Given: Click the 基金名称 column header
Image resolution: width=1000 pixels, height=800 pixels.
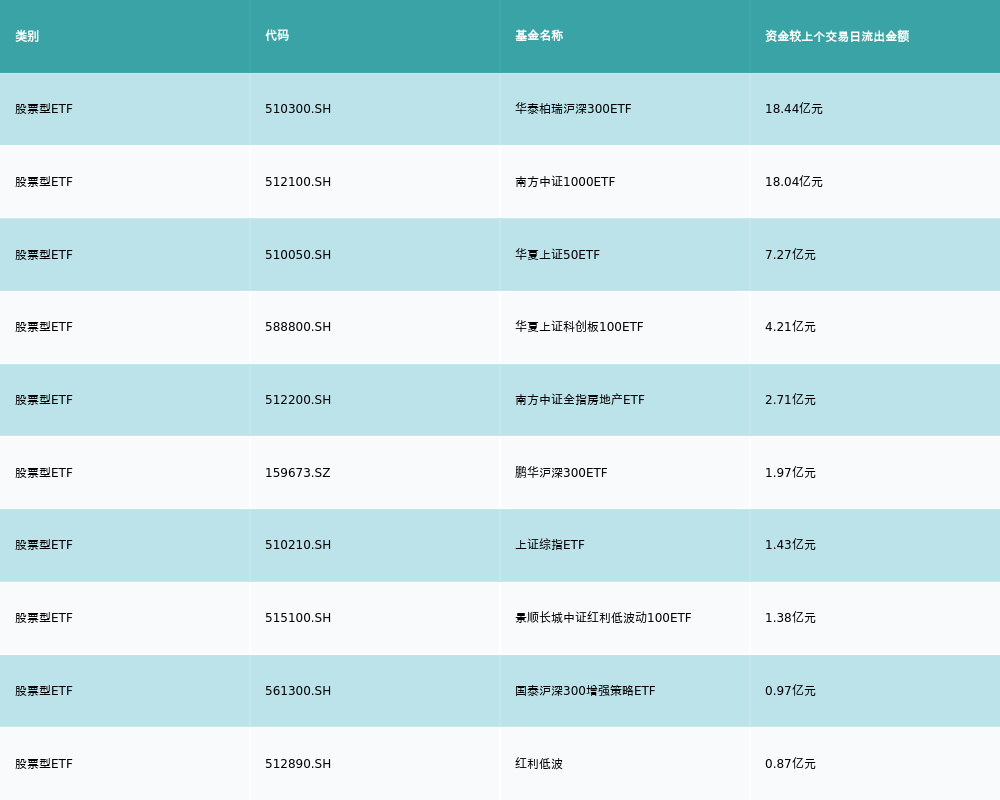Looking at the screenshot, I should [x=539, y=36].
